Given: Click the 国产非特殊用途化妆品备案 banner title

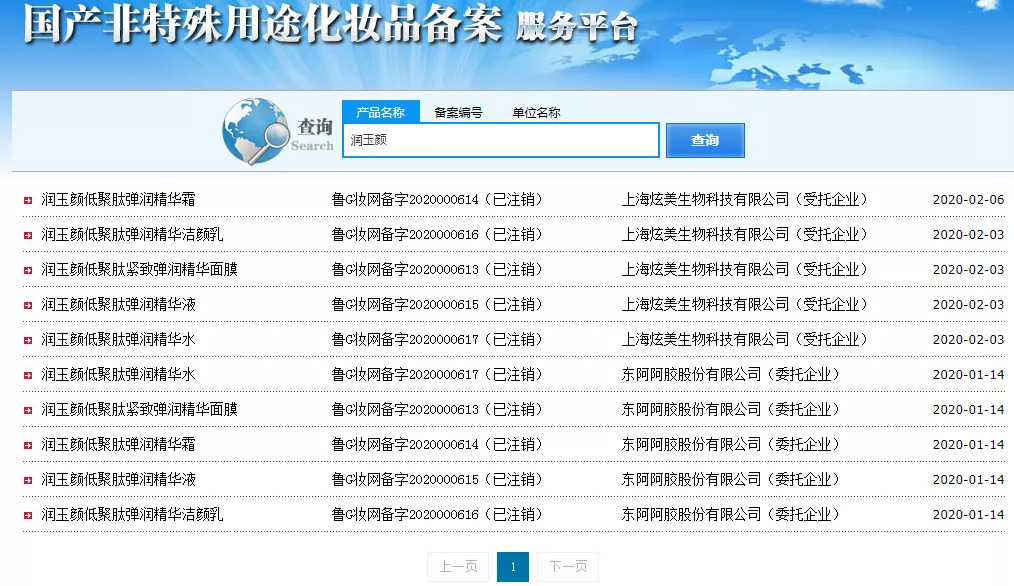Looking at the screenshot, I should [263, 24].
